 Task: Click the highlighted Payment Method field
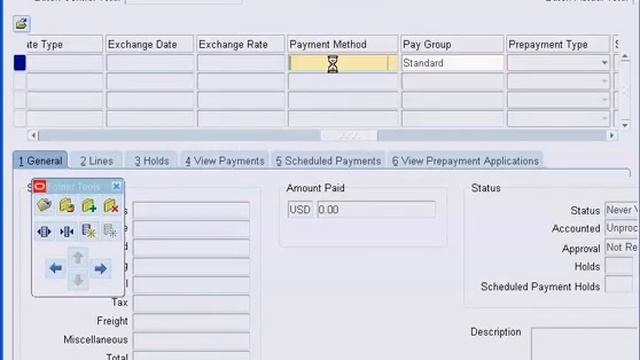(342, 63)
